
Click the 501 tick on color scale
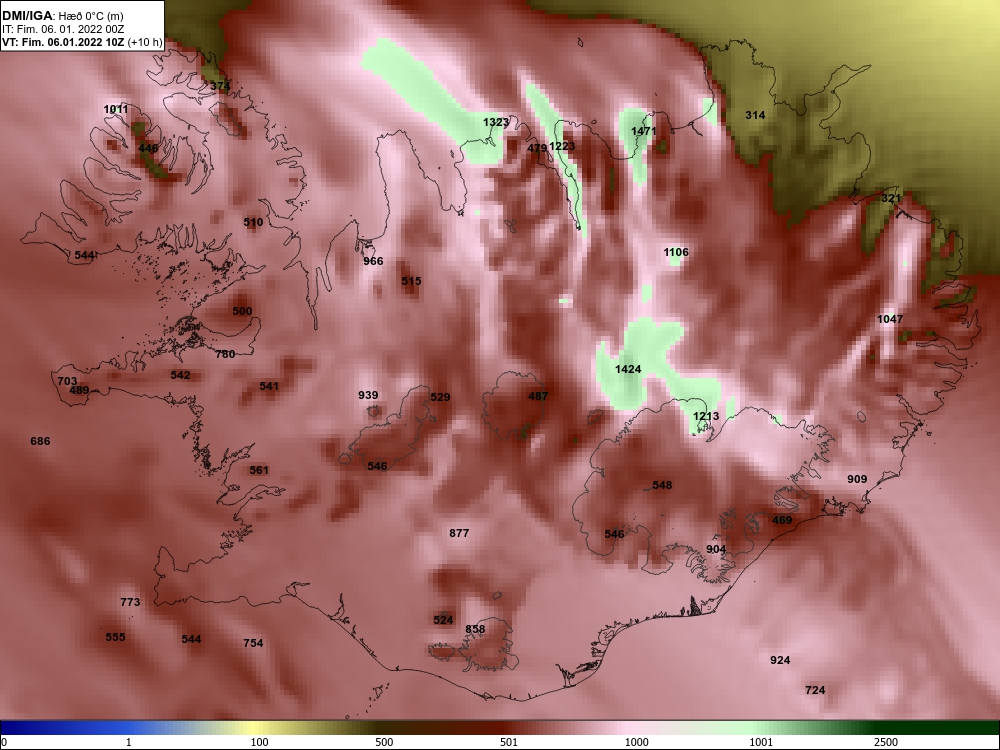[x=508, y=742]
